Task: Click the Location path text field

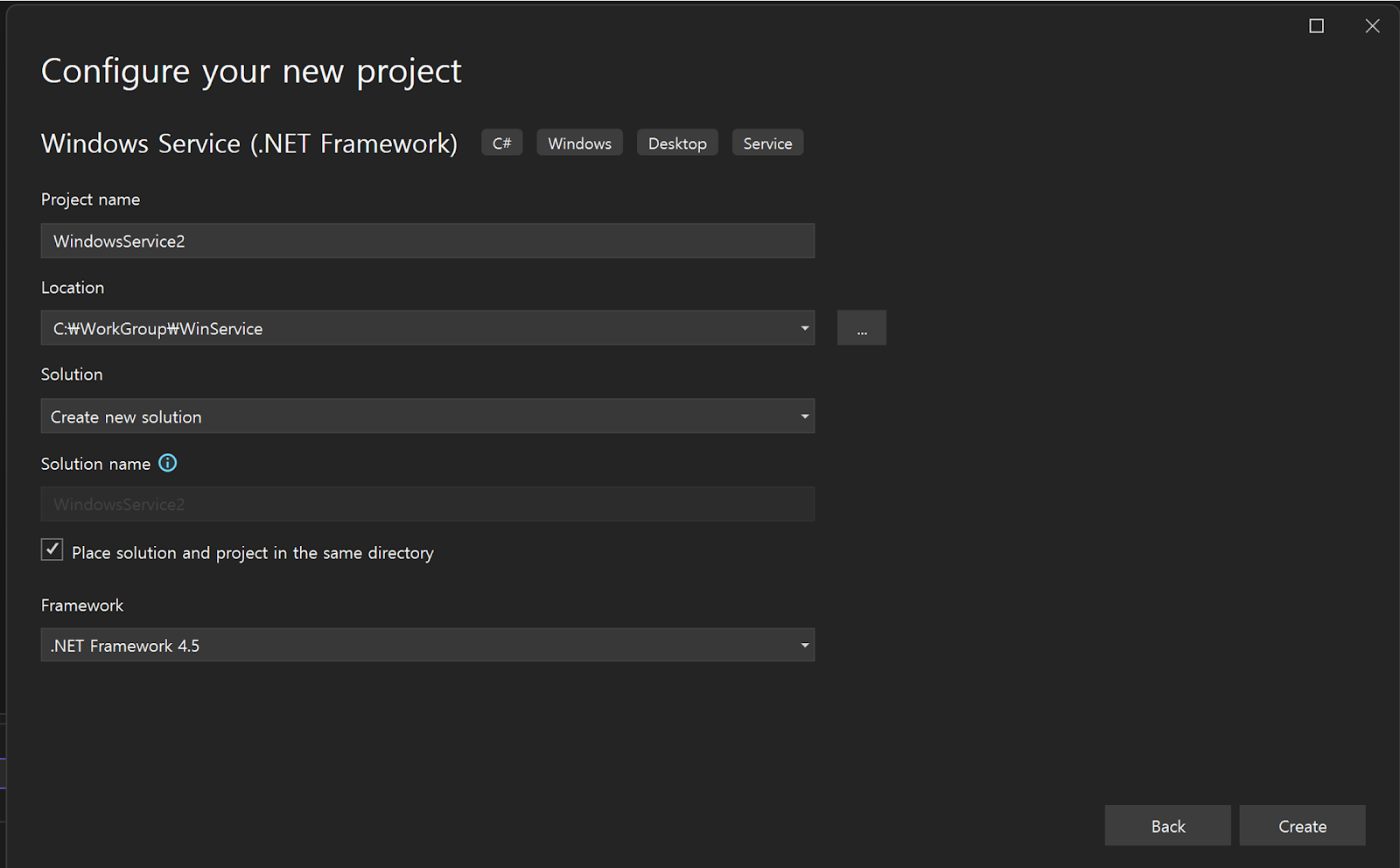Action: 411,328
